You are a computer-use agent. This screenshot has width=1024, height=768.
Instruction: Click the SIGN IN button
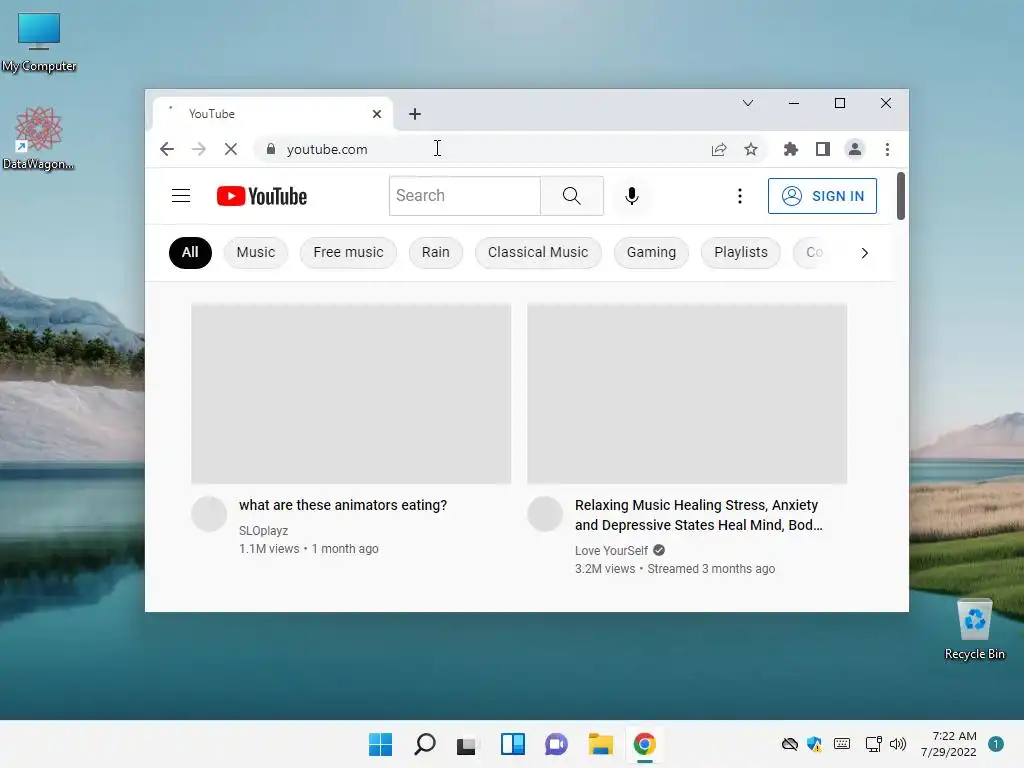coord(822,196)
